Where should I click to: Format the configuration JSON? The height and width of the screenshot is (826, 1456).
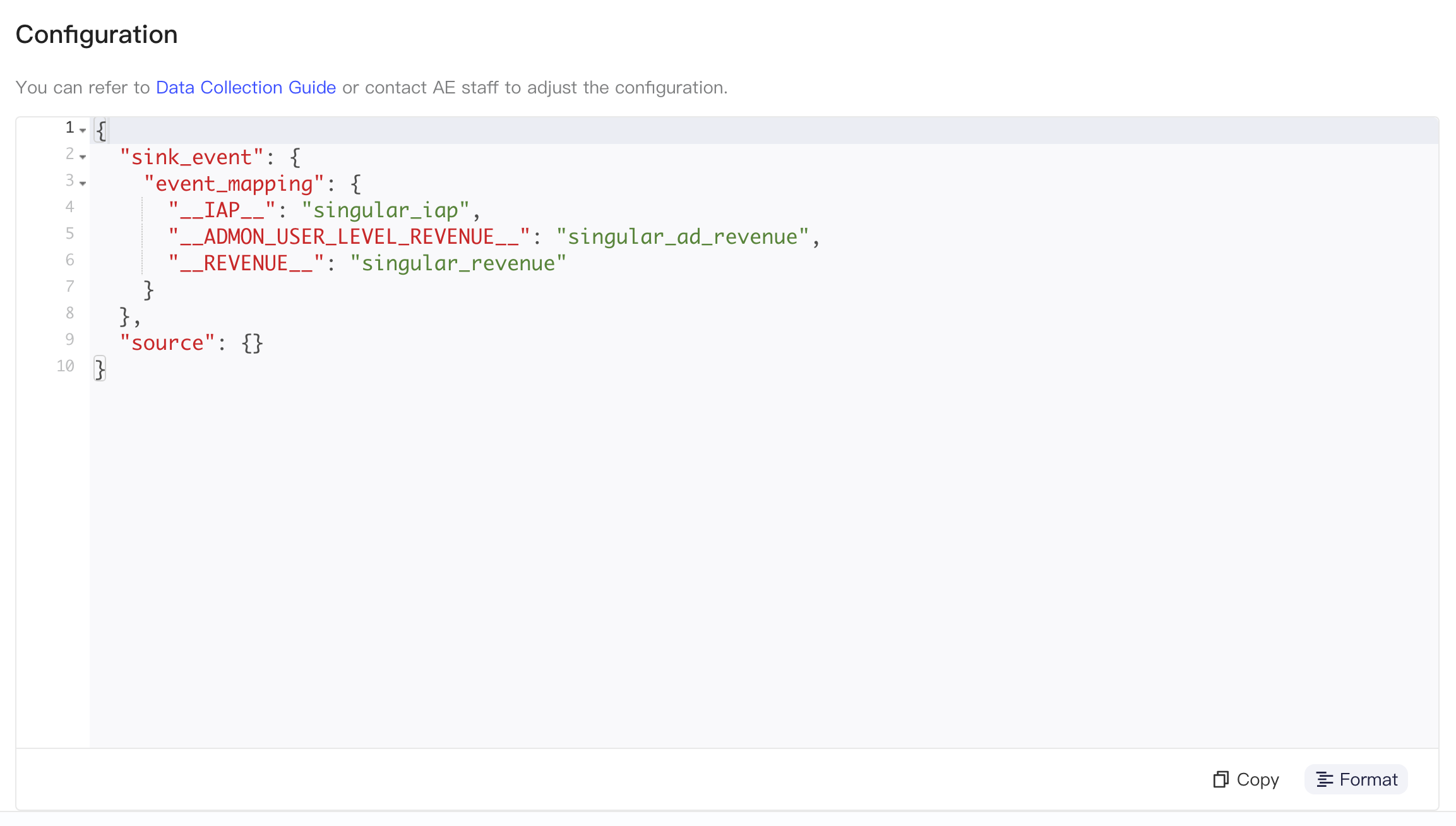pyautogui.click(x=1356, y=779)
